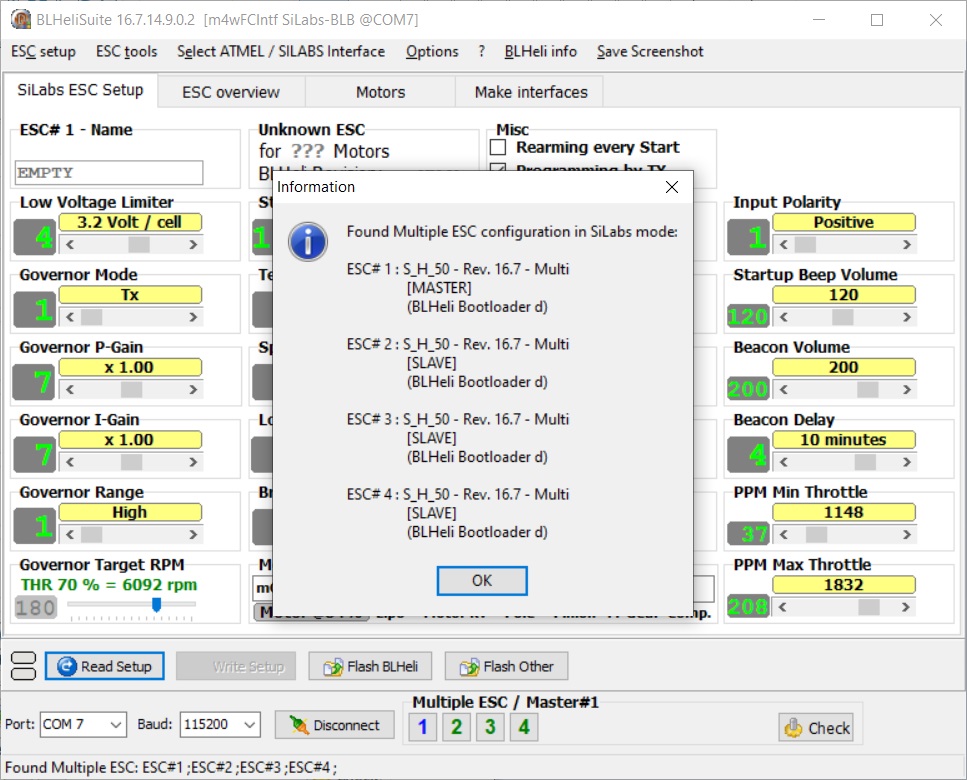Open the Options menu
Screen dimensions: 967x780
tap(432, 51)
